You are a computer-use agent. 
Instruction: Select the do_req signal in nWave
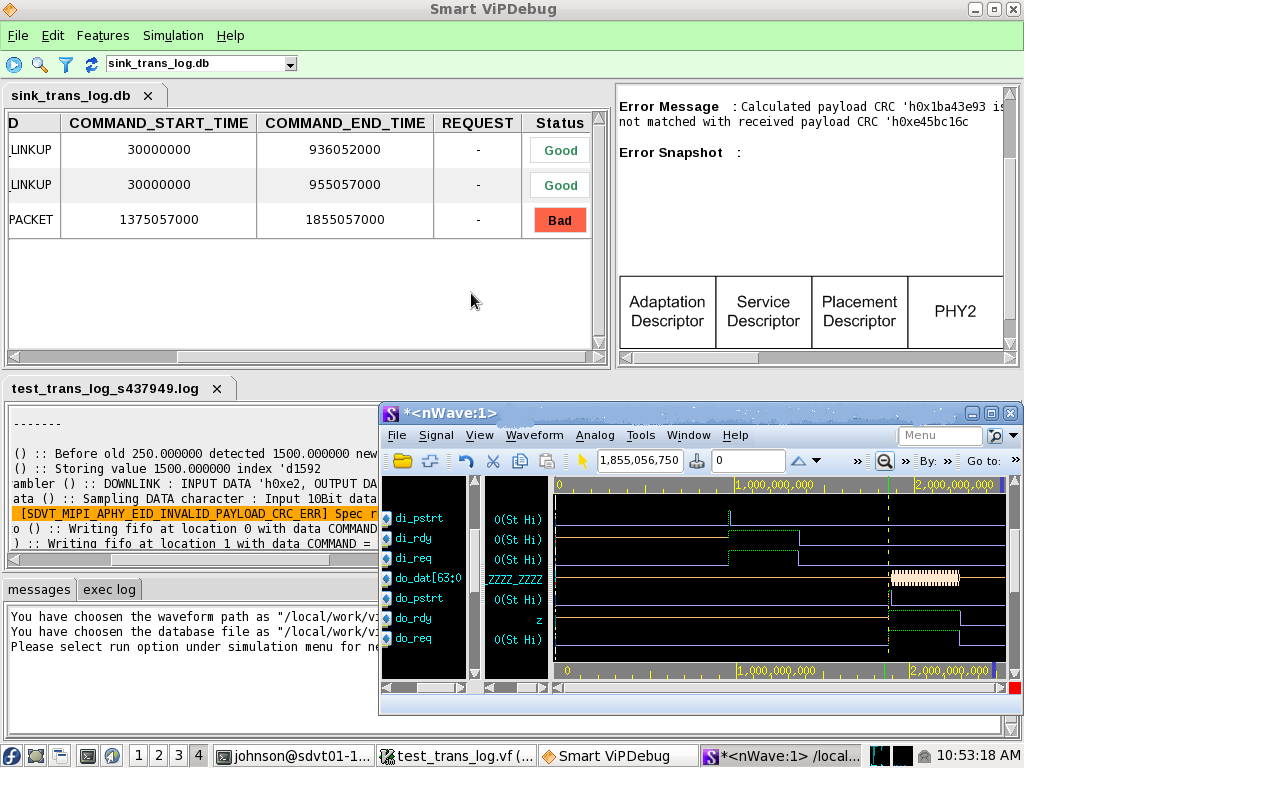coord(413,638)
